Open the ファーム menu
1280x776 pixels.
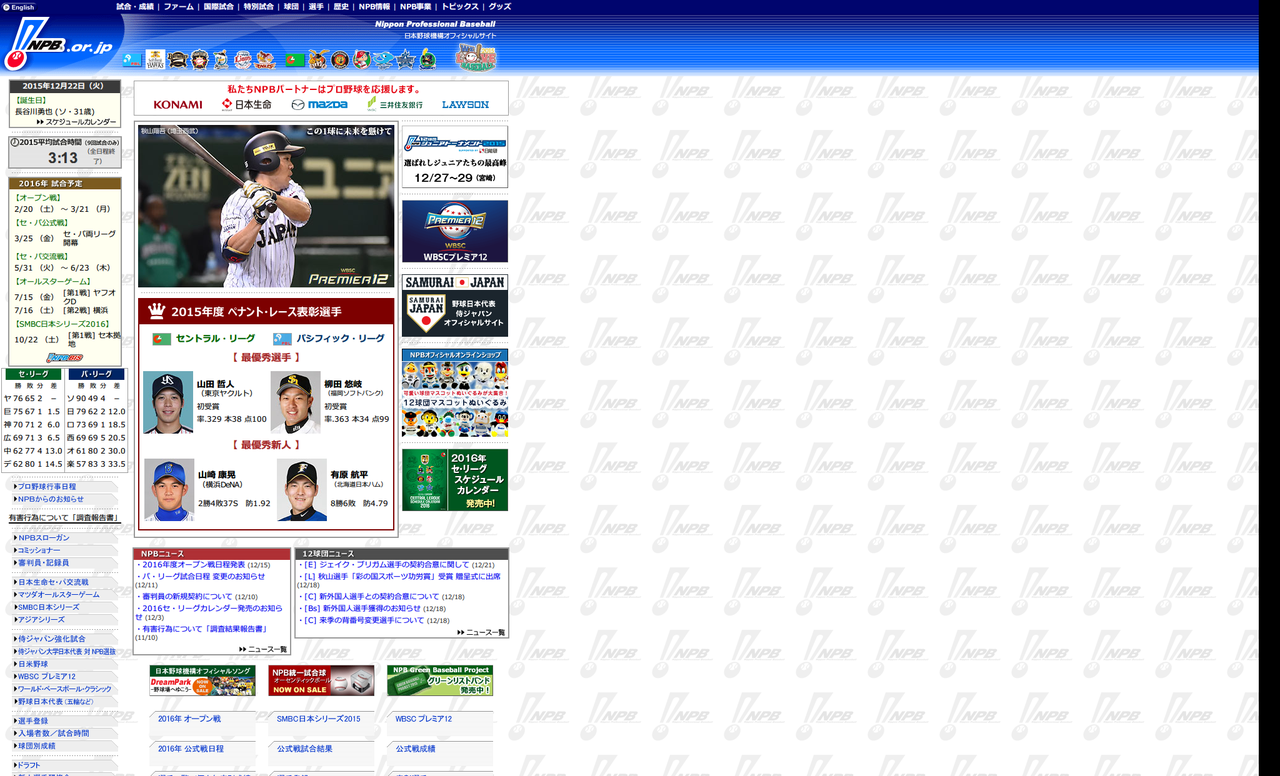click(x=179, y=7)
